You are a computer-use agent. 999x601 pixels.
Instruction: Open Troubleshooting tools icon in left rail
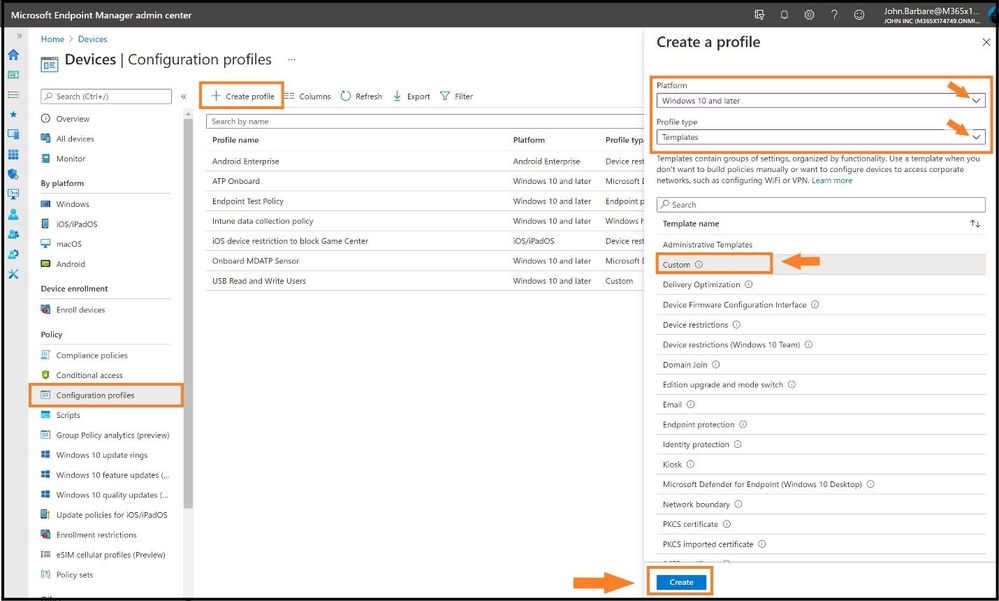click(13, 274)
